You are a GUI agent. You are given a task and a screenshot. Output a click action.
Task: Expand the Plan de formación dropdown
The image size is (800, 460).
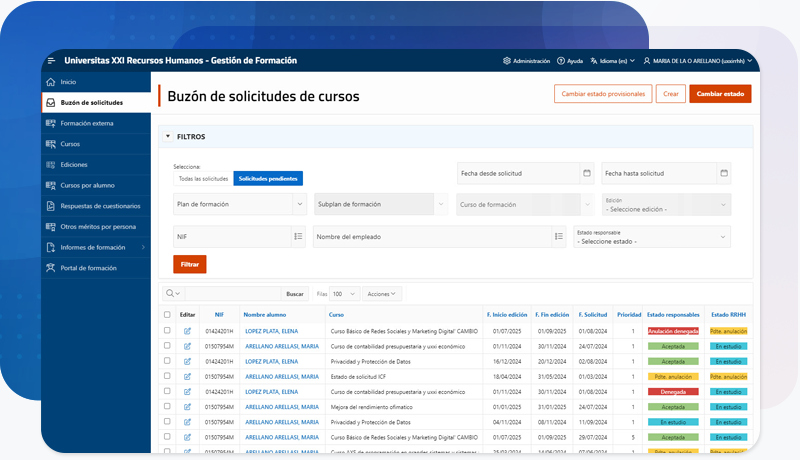pyautogui.click(x=300, y=204)
